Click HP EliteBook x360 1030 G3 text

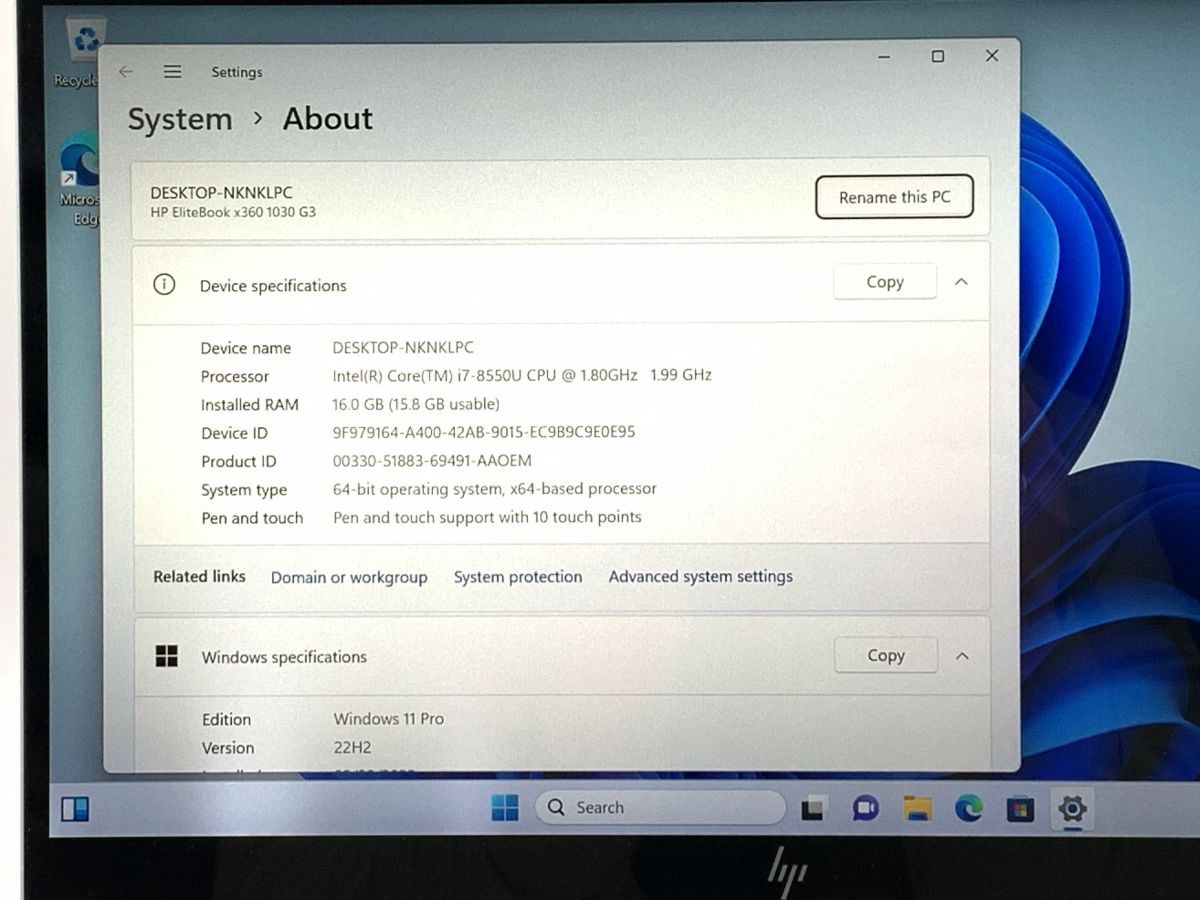click(x=233, y=212)
